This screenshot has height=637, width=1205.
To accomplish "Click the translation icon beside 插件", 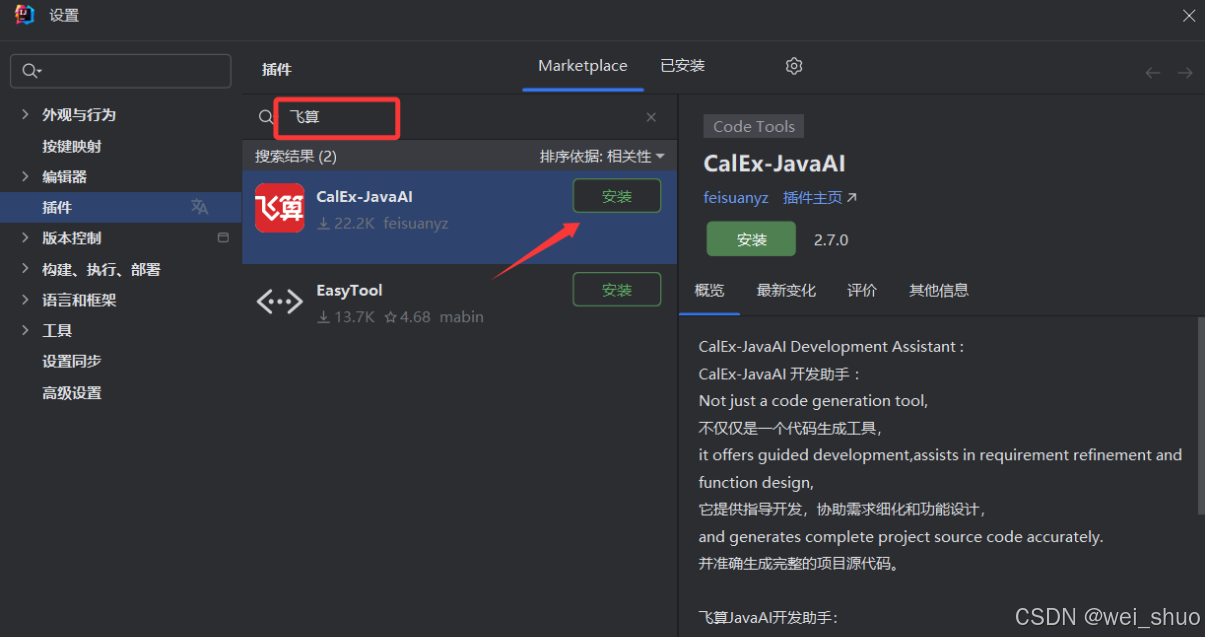I will click(x=200, y=207).
